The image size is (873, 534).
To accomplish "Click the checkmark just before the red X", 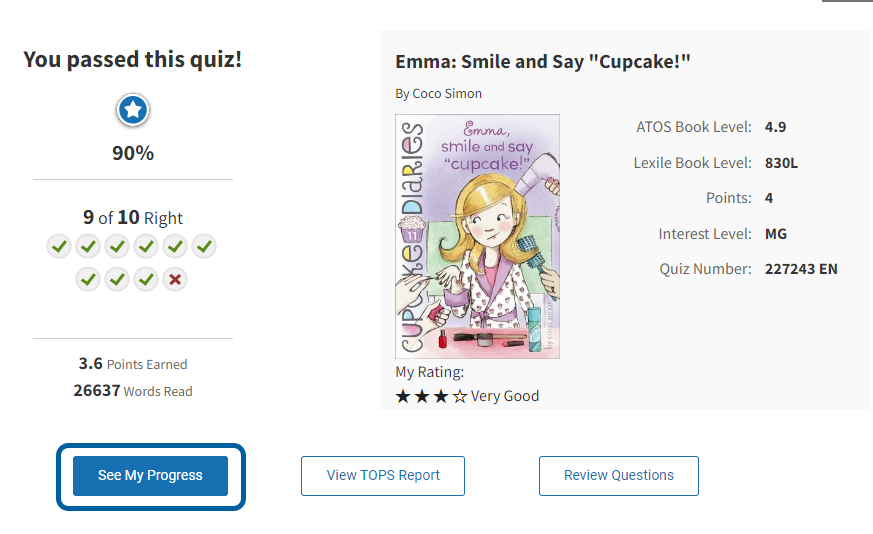I will point(146,279).
